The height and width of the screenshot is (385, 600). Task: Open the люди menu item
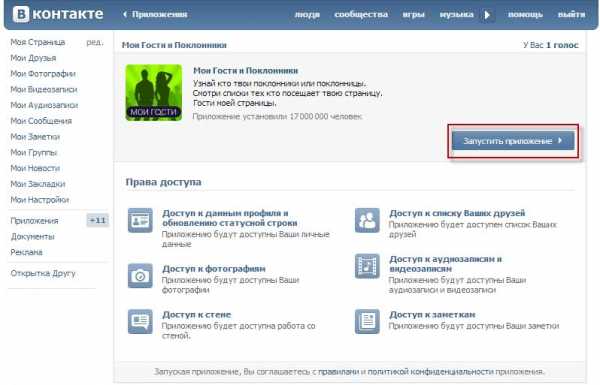point(307,15)
